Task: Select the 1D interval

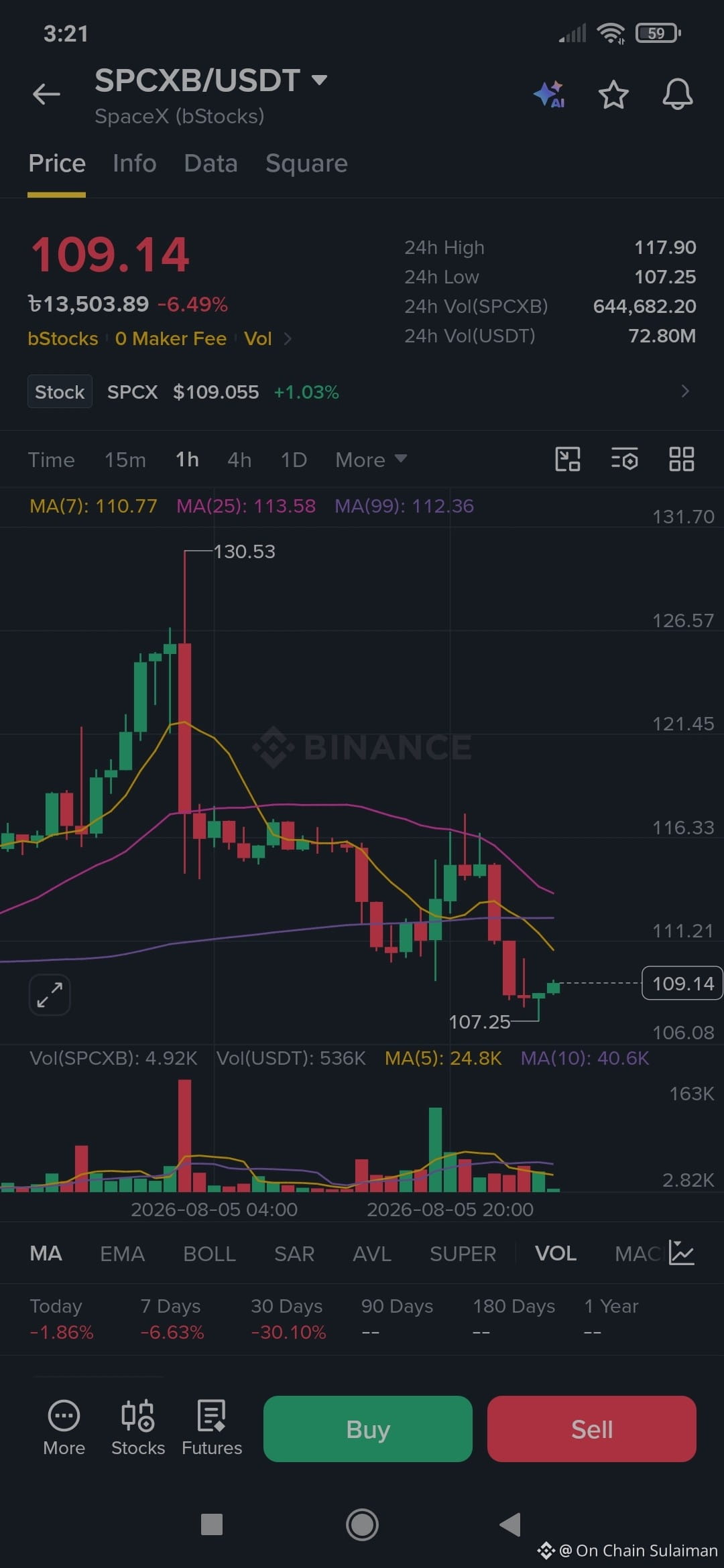Action: pos(294,460)
